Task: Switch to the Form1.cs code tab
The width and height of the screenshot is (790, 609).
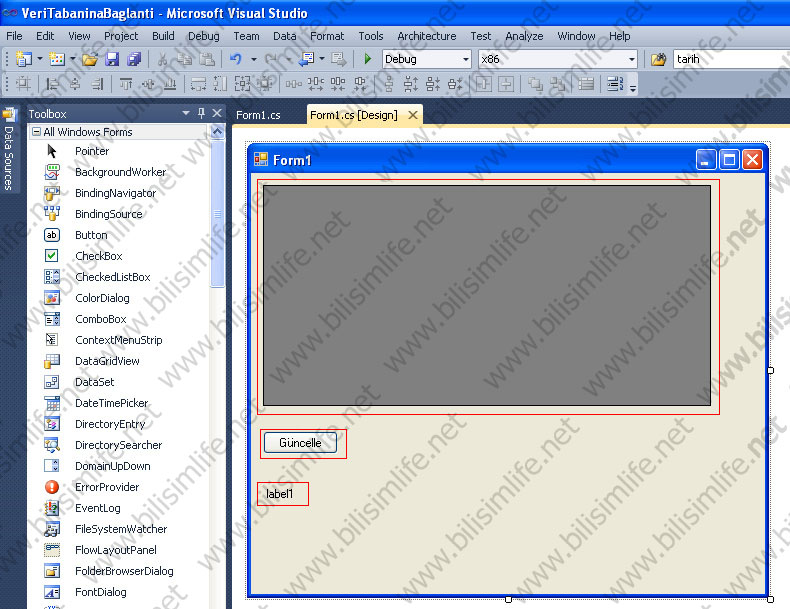Action: tap(258, 115)
